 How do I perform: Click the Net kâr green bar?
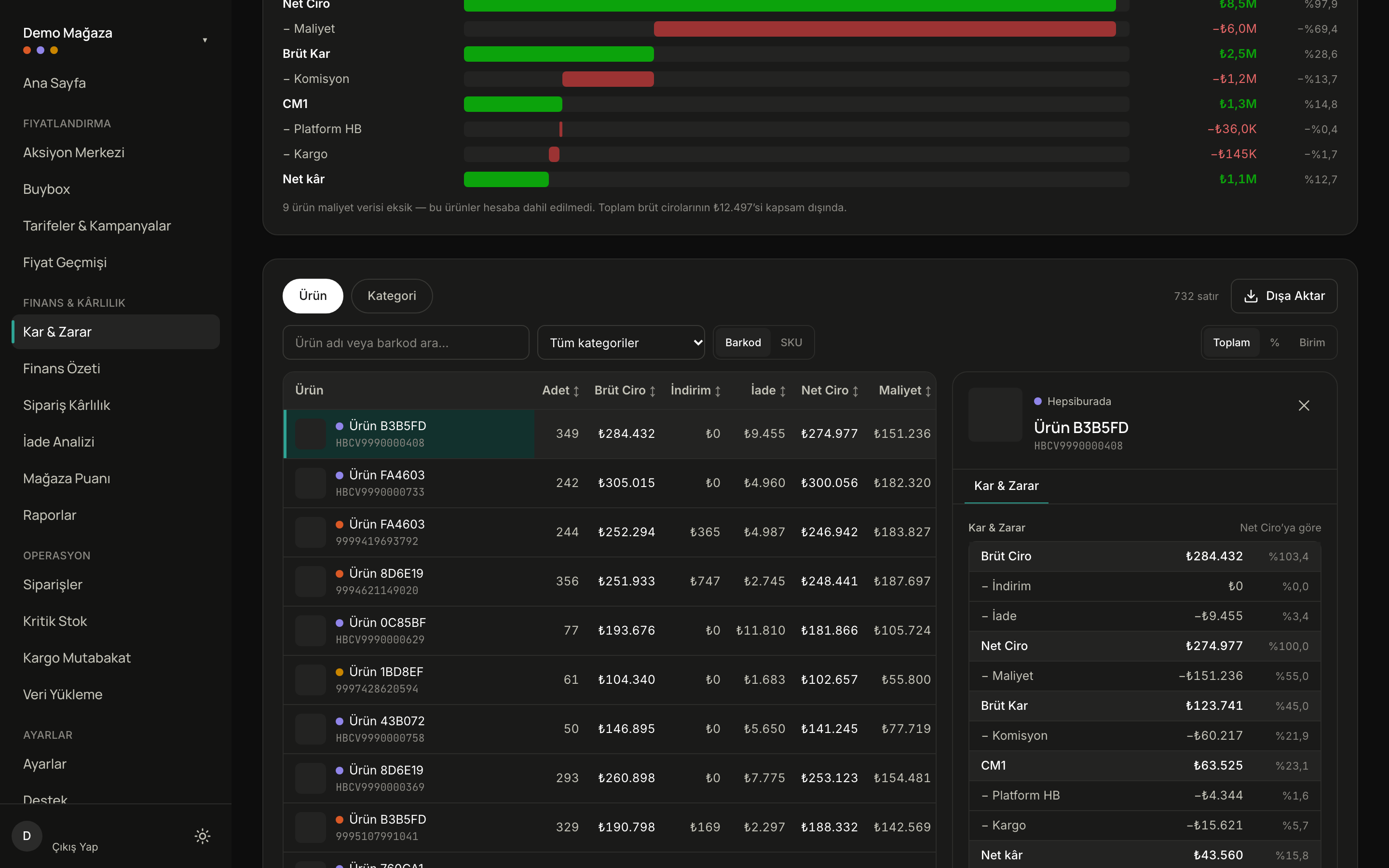point(505,179)
